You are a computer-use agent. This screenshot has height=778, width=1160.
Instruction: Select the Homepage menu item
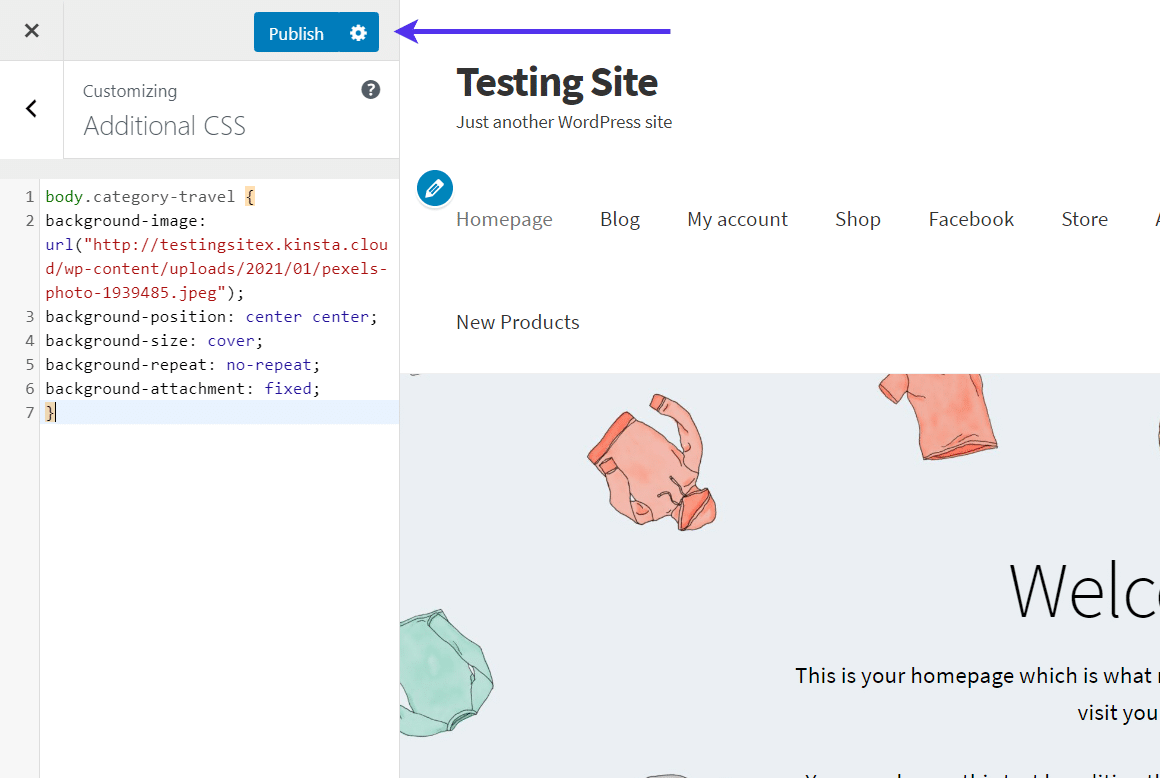click(504, 219)
